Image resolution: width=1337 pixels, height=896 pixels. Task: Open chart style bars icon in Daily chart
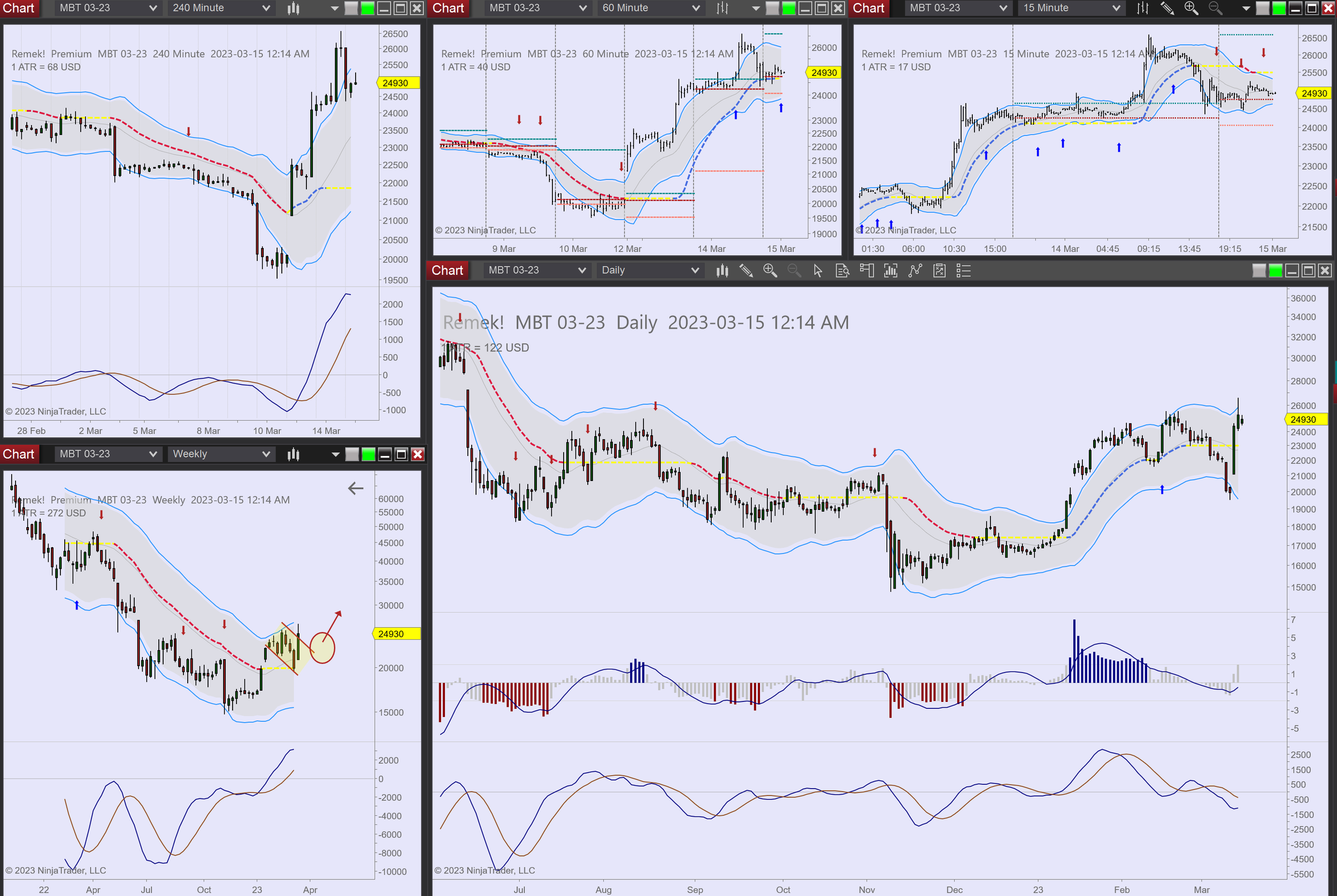pos(722,271)
